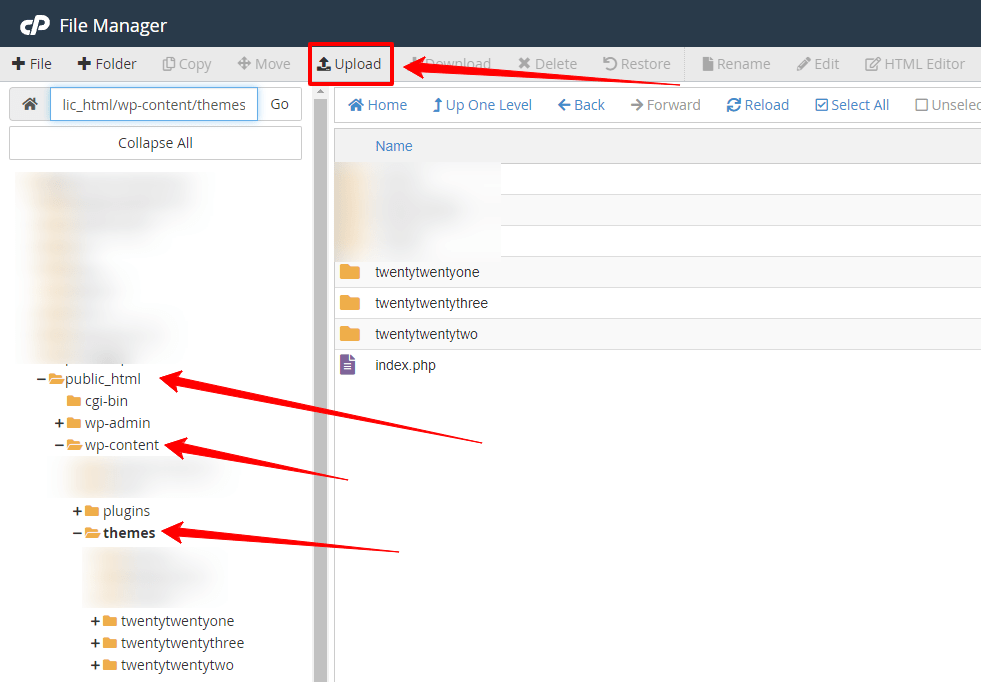Select public_html in the folder tree

[x=103, y=379]
